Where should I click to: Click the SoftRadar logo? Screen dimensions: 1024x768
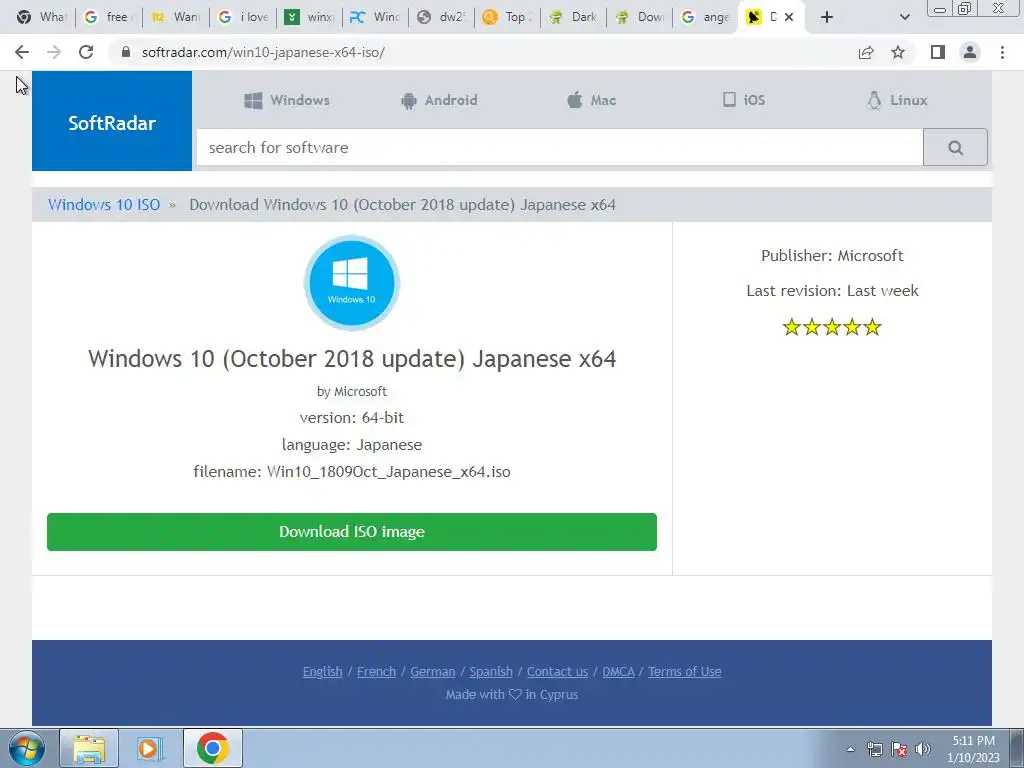112,121
